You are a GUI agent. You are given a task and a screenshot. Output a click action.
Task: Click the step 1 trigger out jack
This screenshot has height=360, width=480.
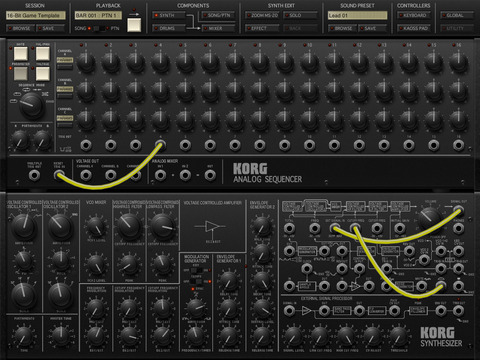pos(86,145)
